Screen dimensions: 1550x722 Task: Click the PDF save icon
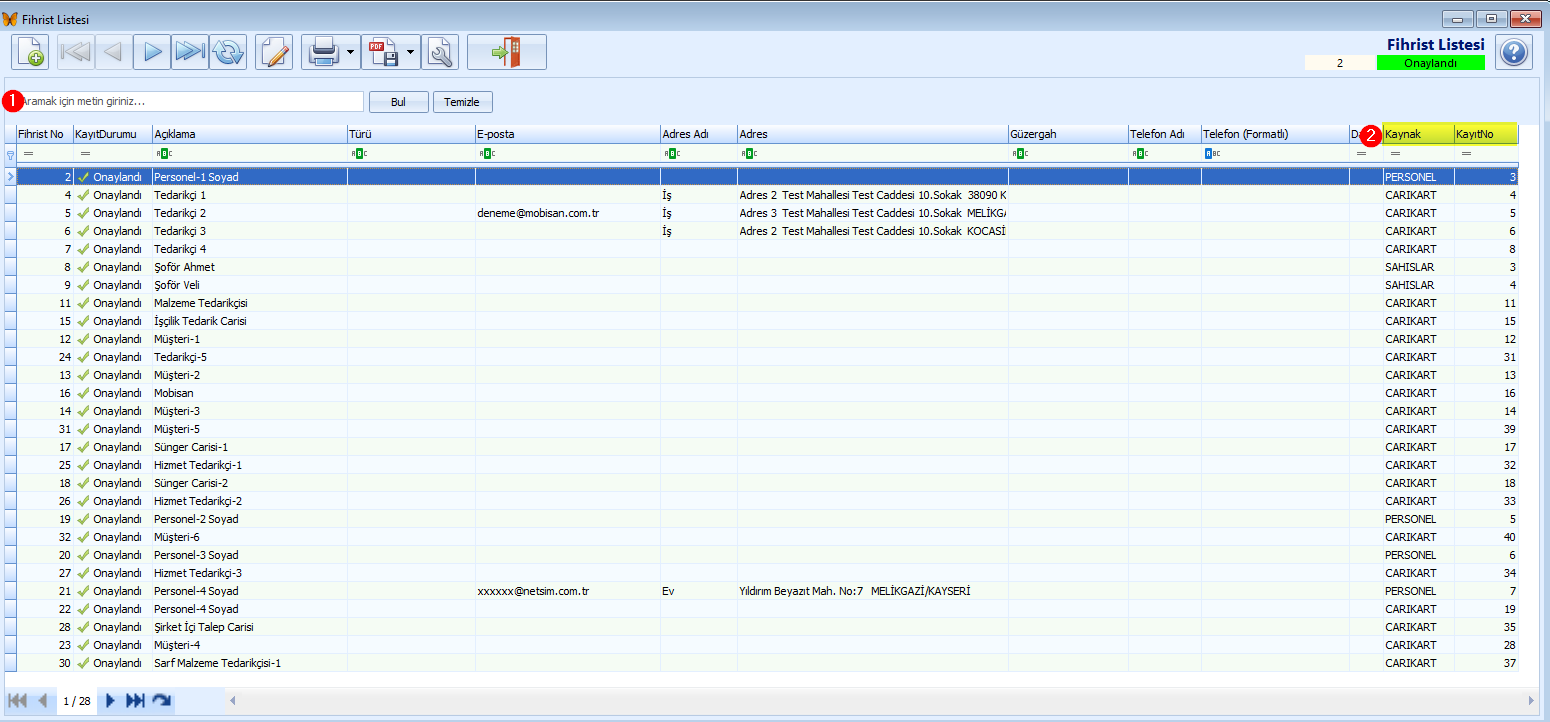tap(383, 52)
